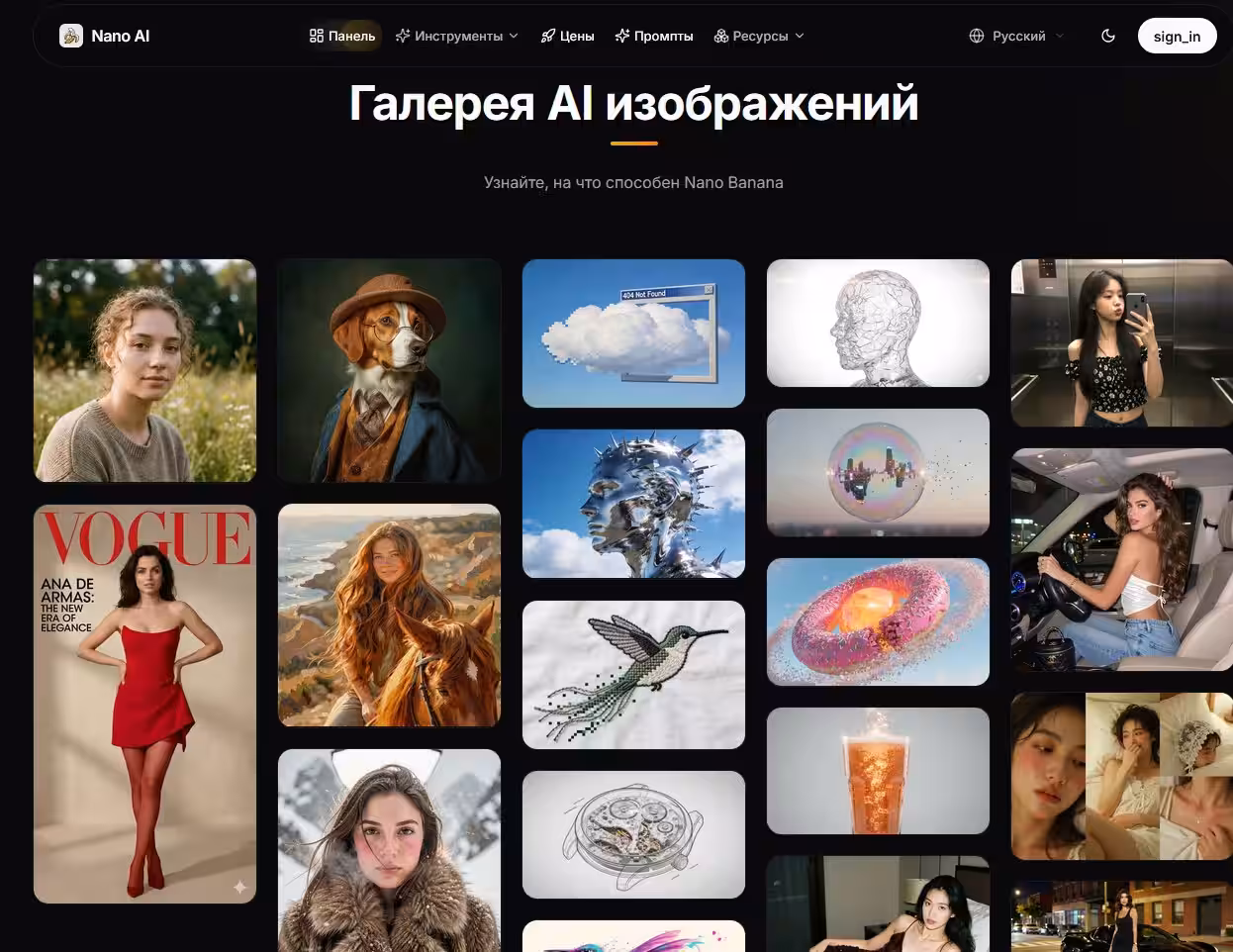The width and height of the screenshot is (1233, 952).
Task: Click the Nano AI brand name link
Action: pos(120,36)
